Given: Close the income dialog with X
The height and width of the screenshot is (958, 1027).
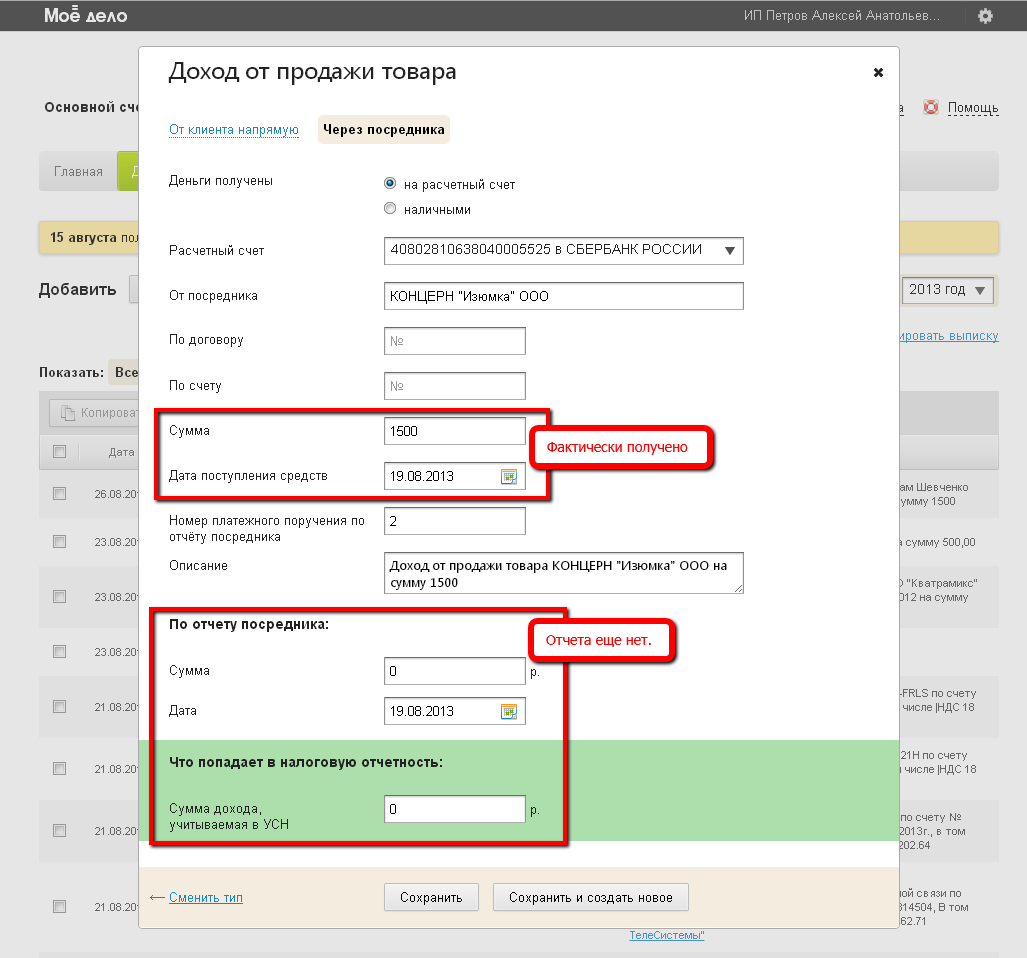Looking at the screenshot, I should click(x=878, y=72).
